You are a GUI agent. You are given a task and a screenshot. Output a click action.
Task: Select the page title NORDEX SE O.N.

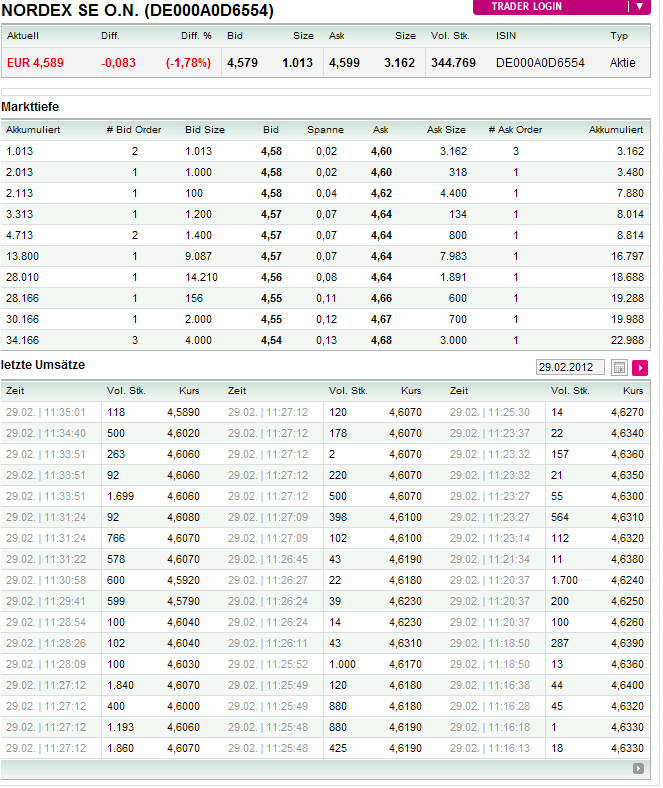(70, 10)
